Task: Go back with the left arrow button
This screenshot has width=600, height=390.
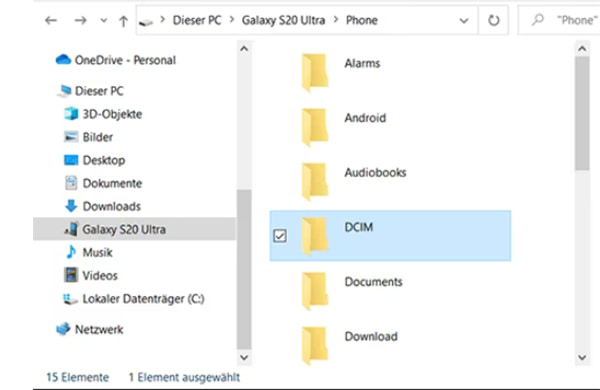Action: 51,20
